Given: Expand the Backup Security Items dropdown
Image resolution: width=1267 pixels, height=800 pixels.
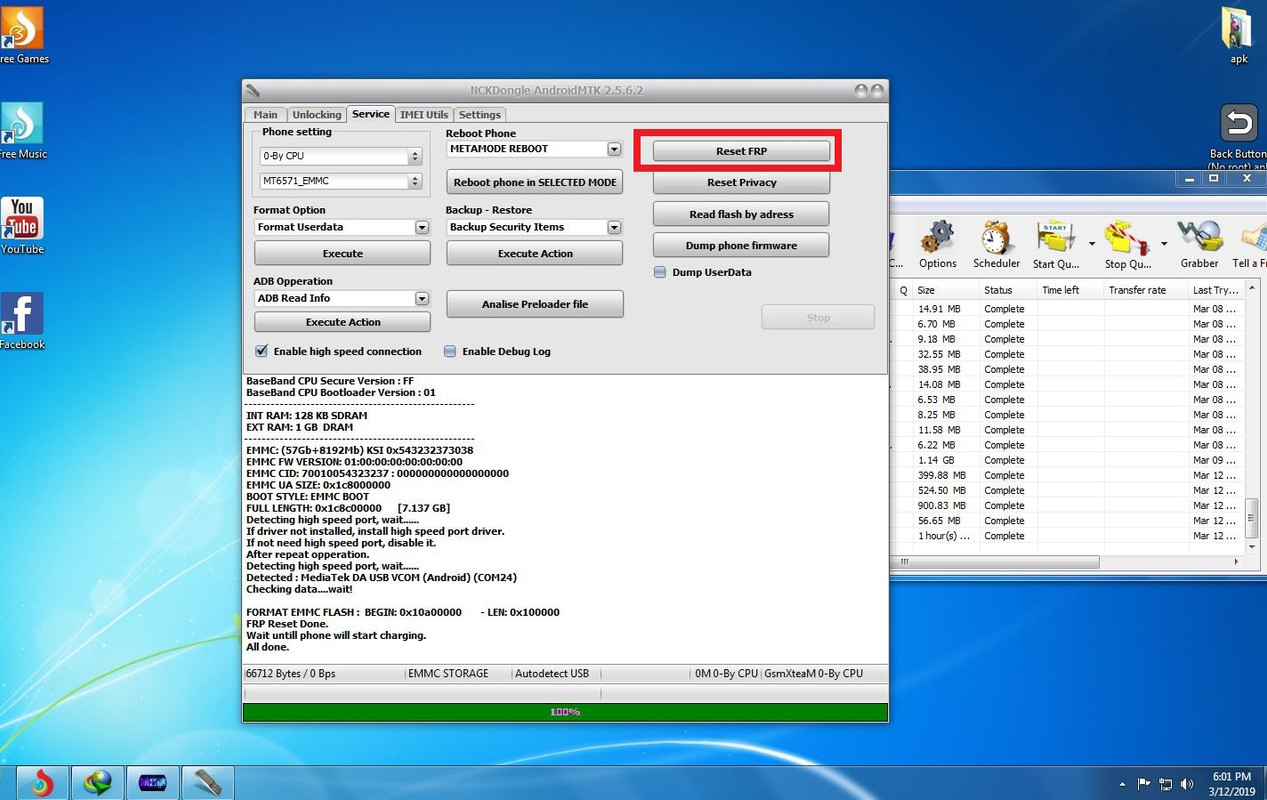Looking at the screenshot, I should point(614,227).
